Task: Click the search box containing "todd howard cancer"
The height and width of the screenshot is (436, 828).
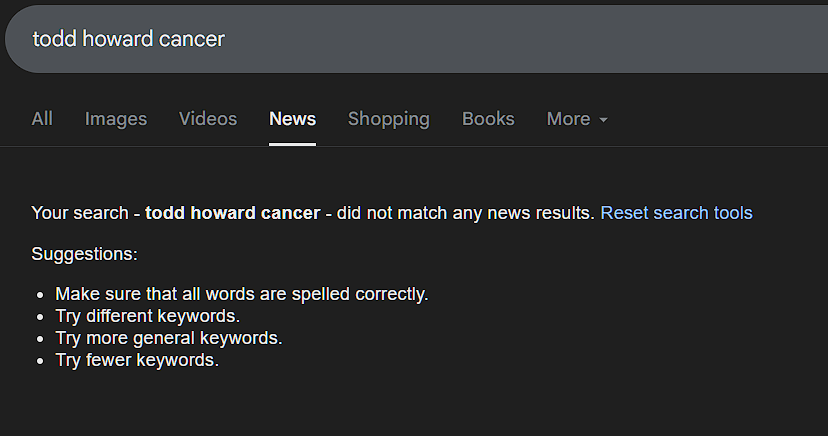Action: (x=400, y=39)
